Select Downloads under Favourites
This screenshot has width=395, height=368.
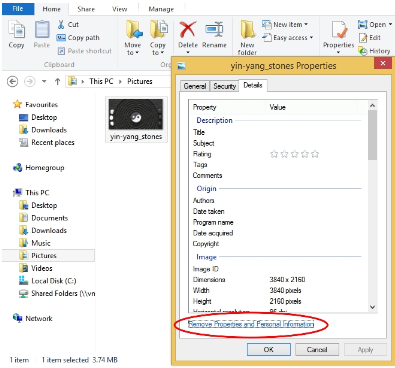43,130
